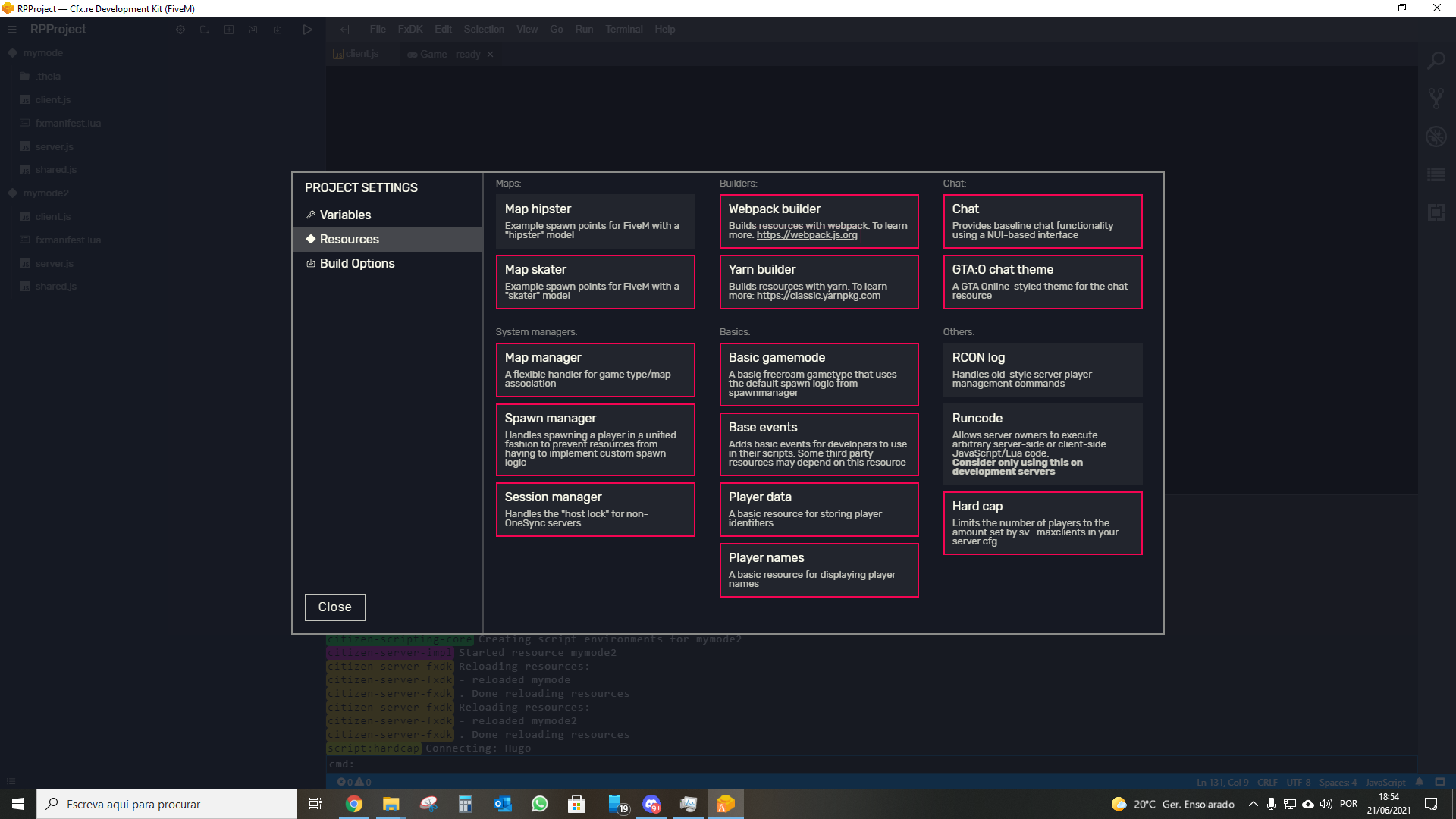
Task: Open project settings gear in the FxDK toolbar
Action: click(x=180, y=30)
